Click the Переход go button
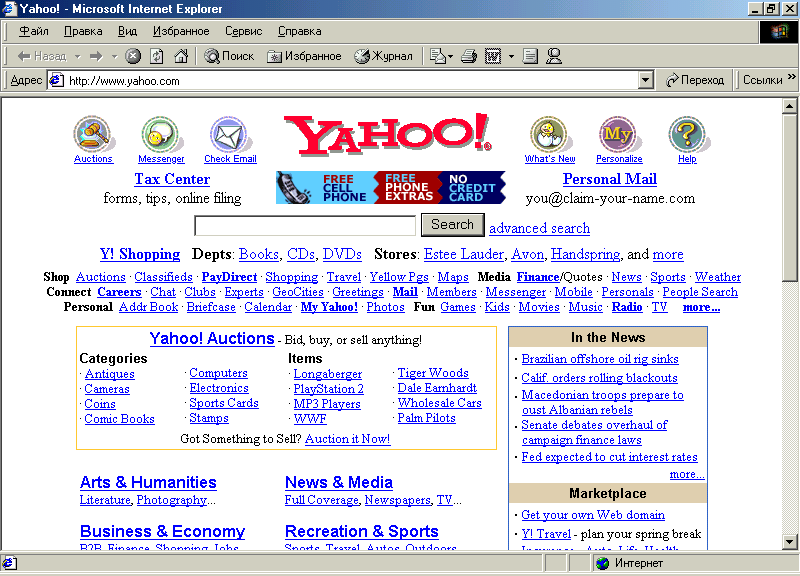Screen dimensions: 800x576 pos(695,80)
